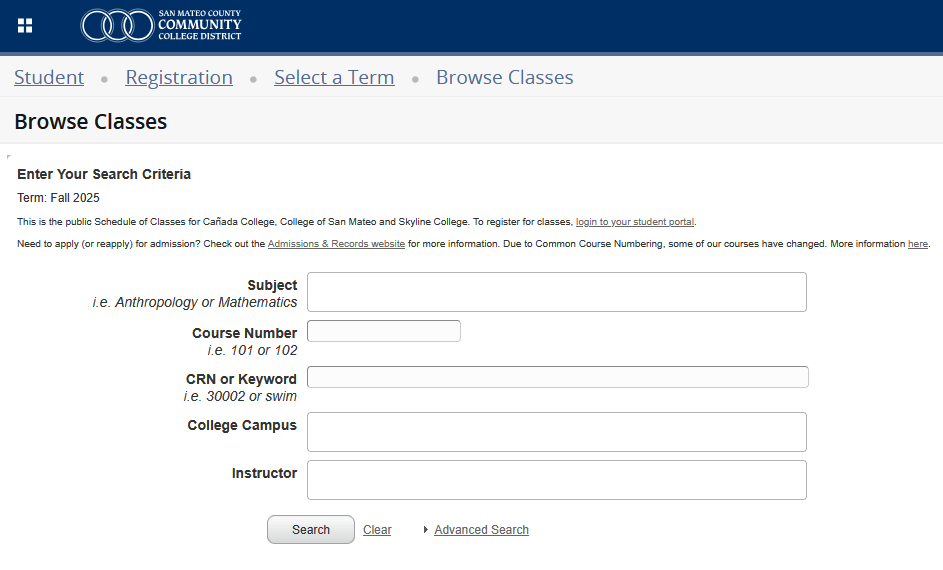The image size is (943, 570).
Task: Open the Instructor selection field
Action: (557, 480)
